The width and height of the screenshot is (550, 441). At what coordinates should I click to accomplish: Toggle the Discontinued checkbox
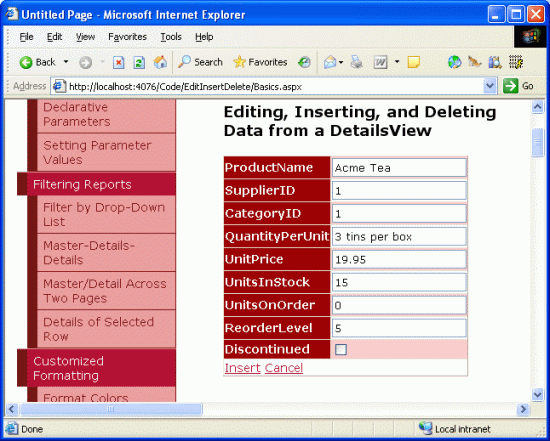coord(341,349)
